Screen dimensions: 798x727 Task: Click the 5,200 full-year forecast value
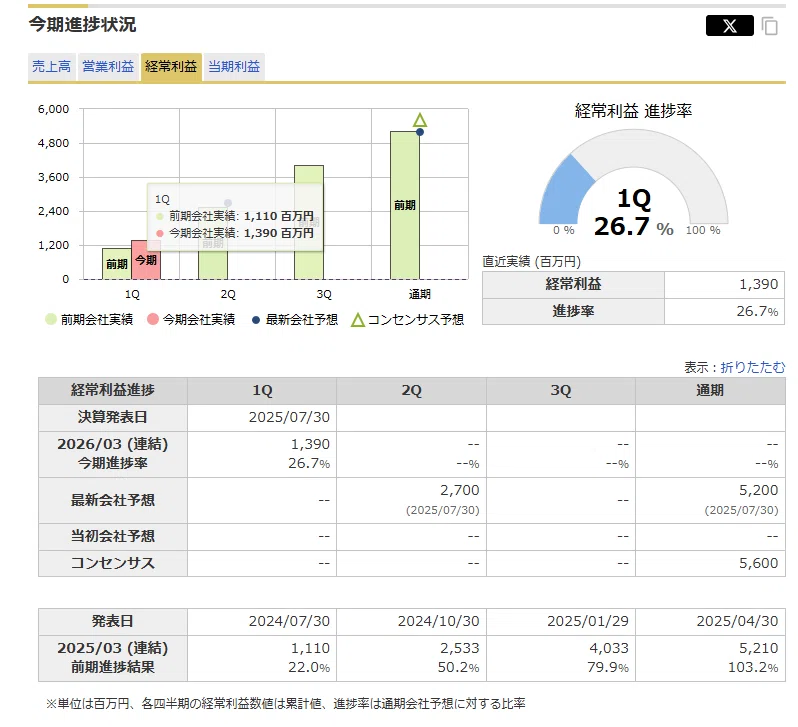pos(758,490)
